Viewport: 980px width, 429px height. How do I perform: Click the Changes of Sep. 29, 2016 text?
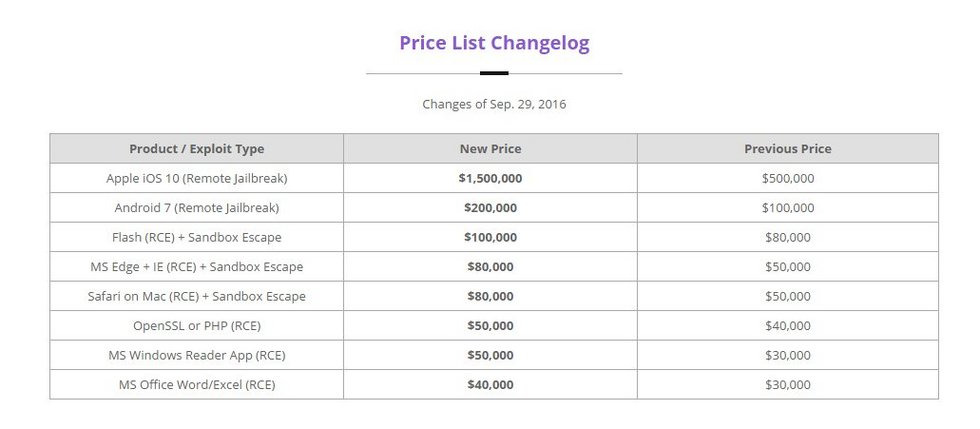(x=494, y=104)
